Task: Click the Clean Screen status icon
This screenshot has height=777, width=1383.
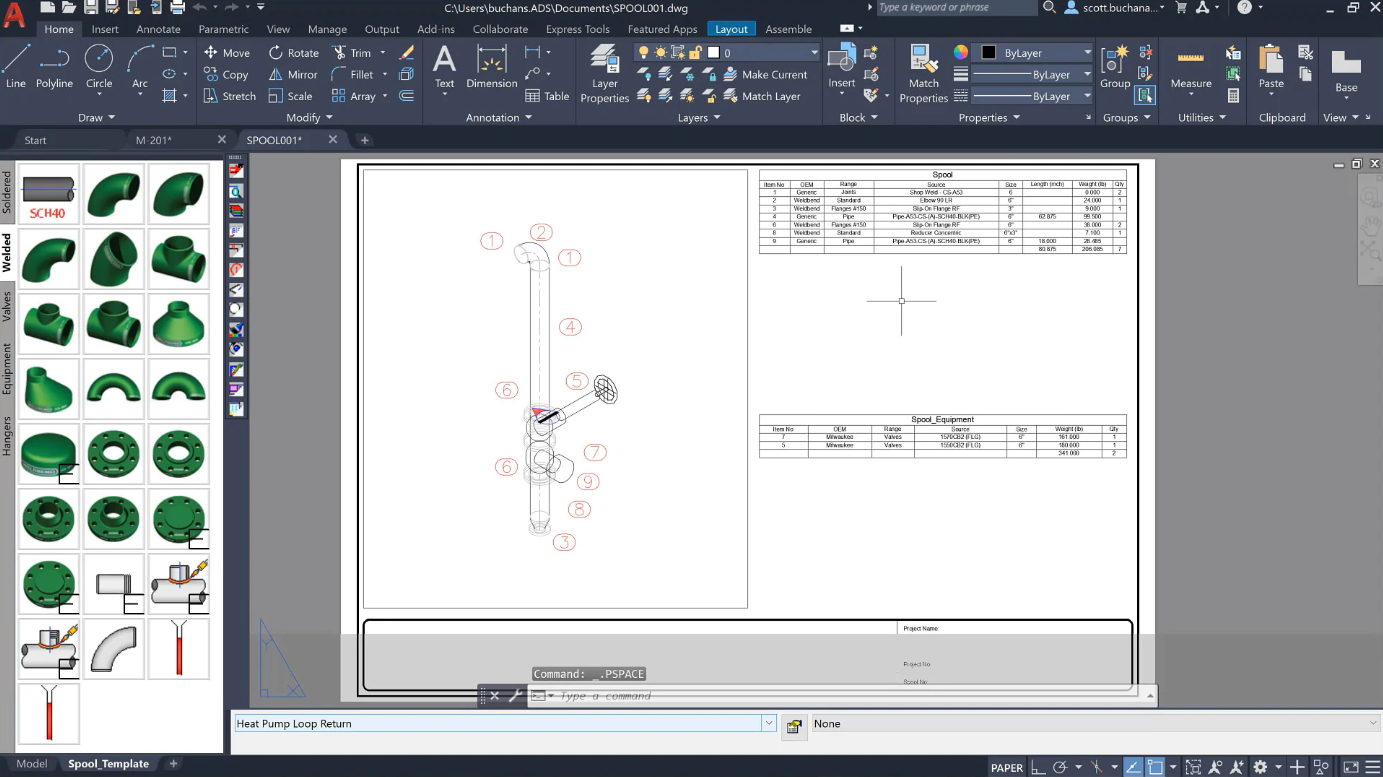Action: coord(1350,767)
